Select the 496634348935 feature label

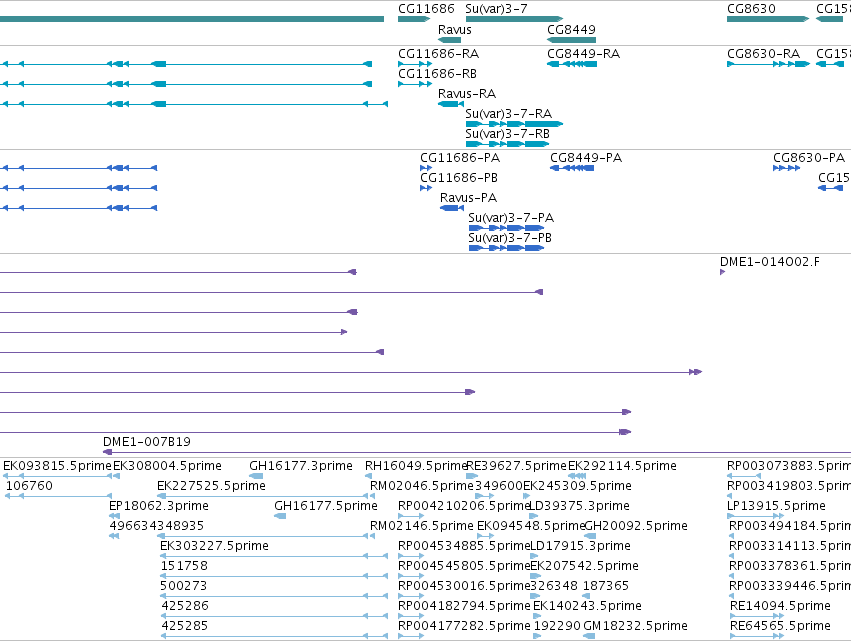pyautogui.click(x=157, y=526)
